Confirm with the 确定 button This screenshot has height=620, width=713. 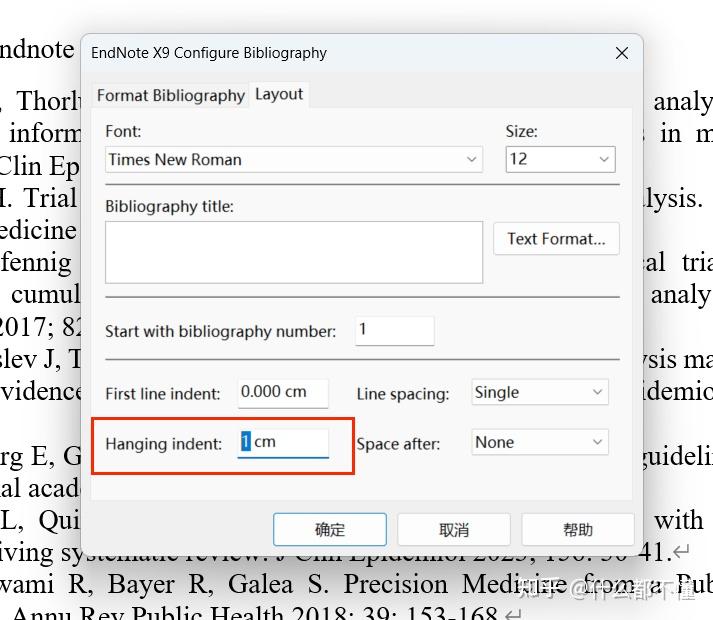click(330, 529)
